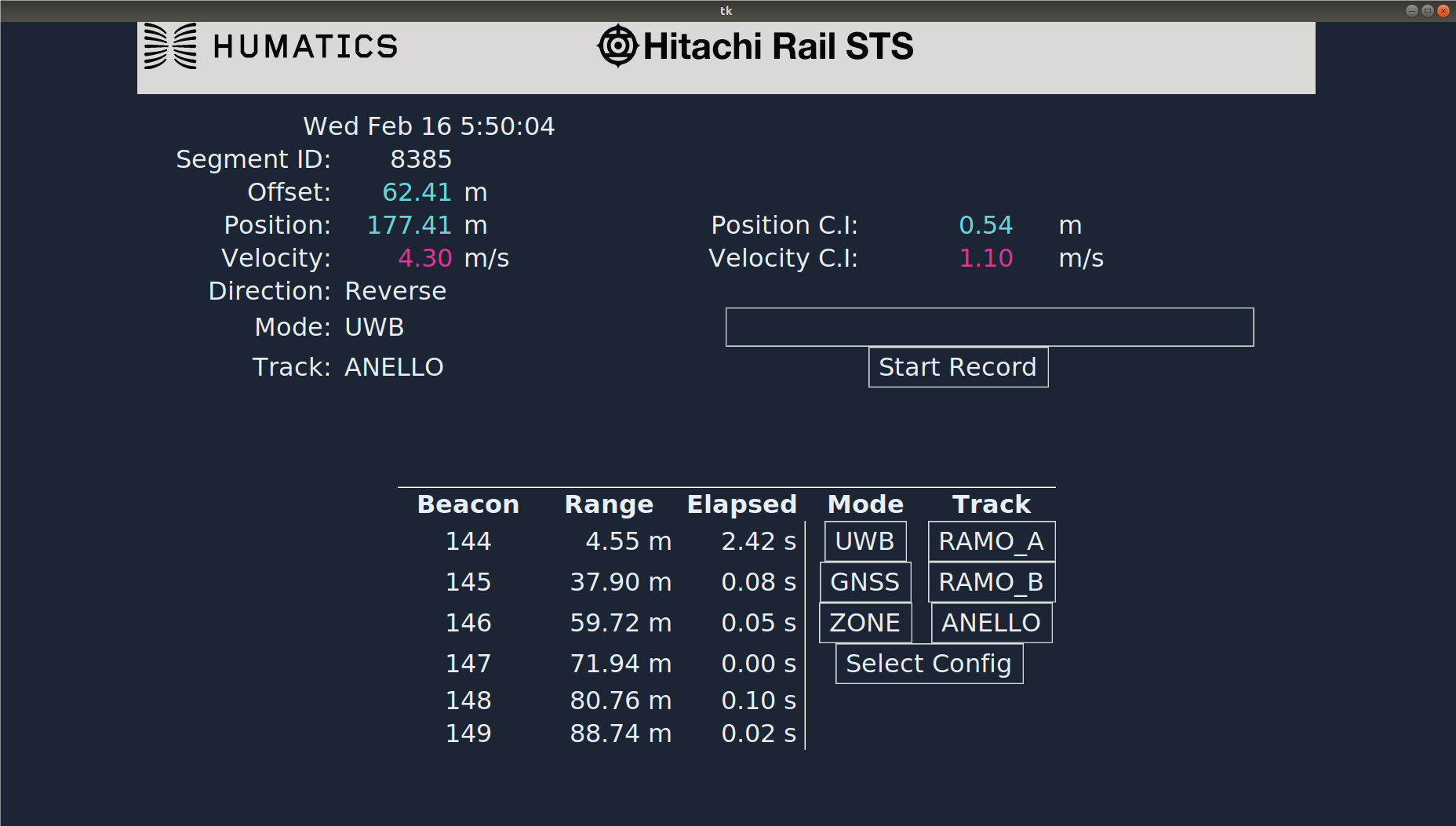Image resolution: width=1456 pixels, height=826 pixels.
Task: Switch mode to GNSS
Action: (x=865, y=582)
